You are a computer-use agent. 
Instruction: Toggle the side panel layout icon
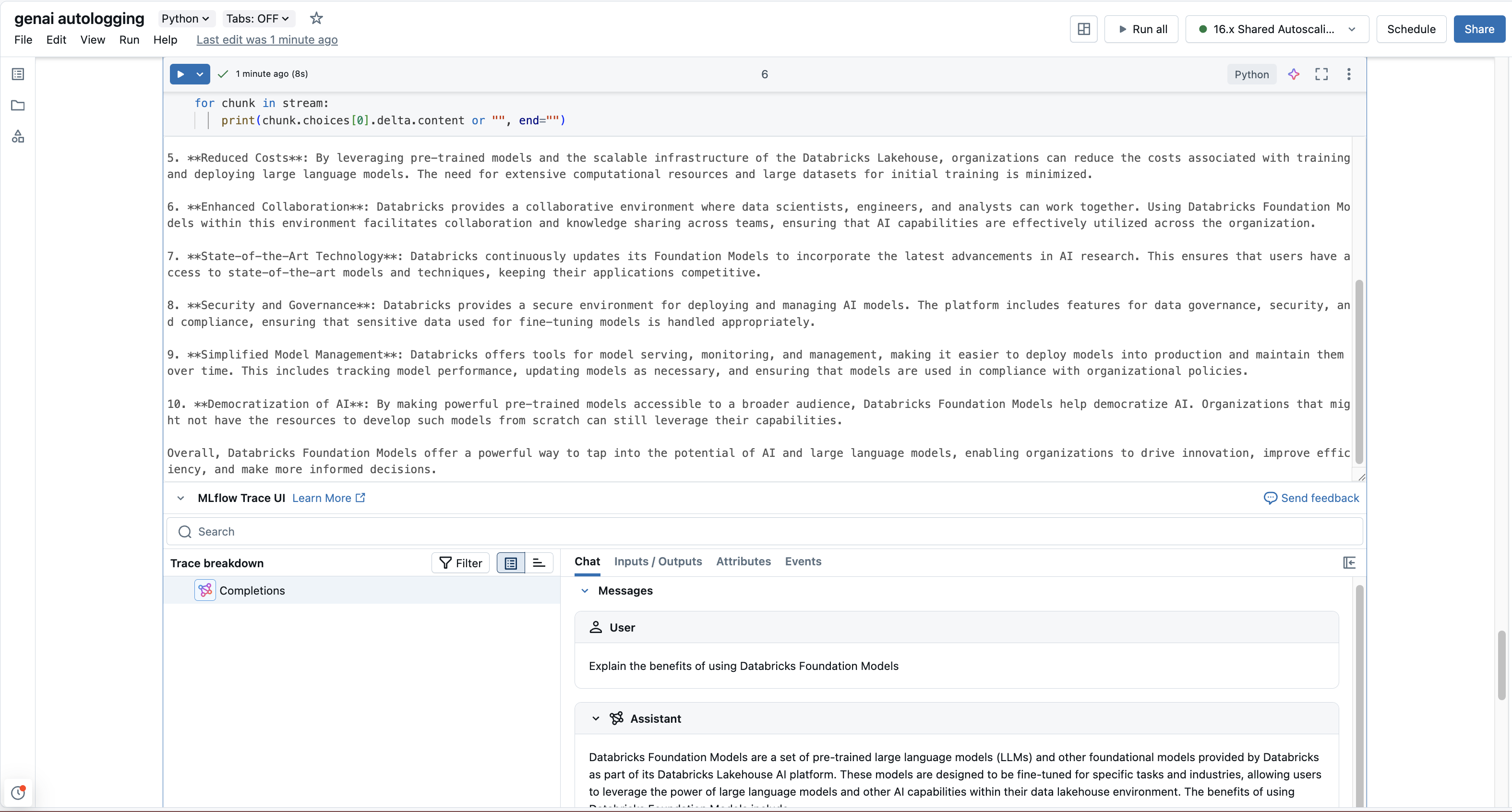pos(1083,29)
